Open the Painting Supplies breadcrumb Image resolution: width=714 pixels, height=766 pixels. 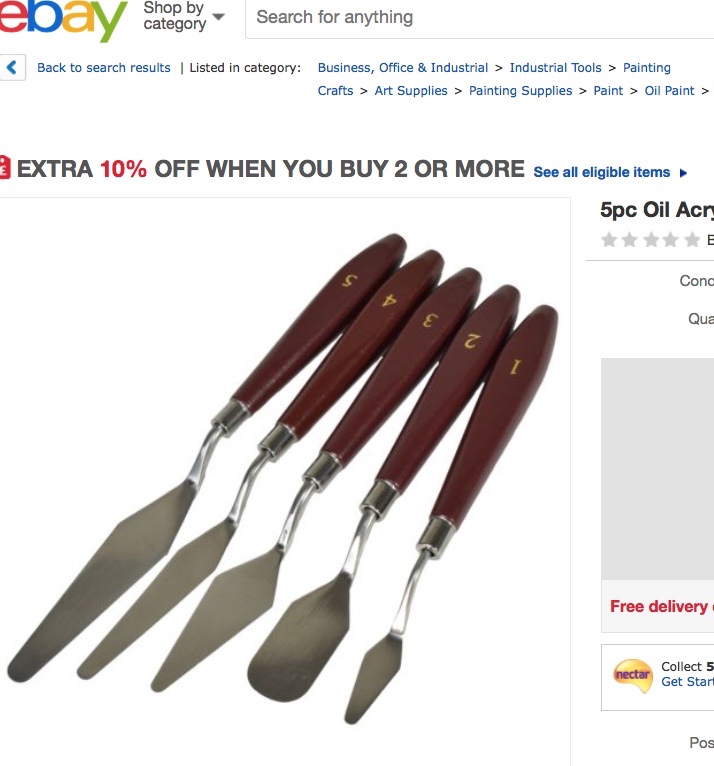click(x=520, y=91)
